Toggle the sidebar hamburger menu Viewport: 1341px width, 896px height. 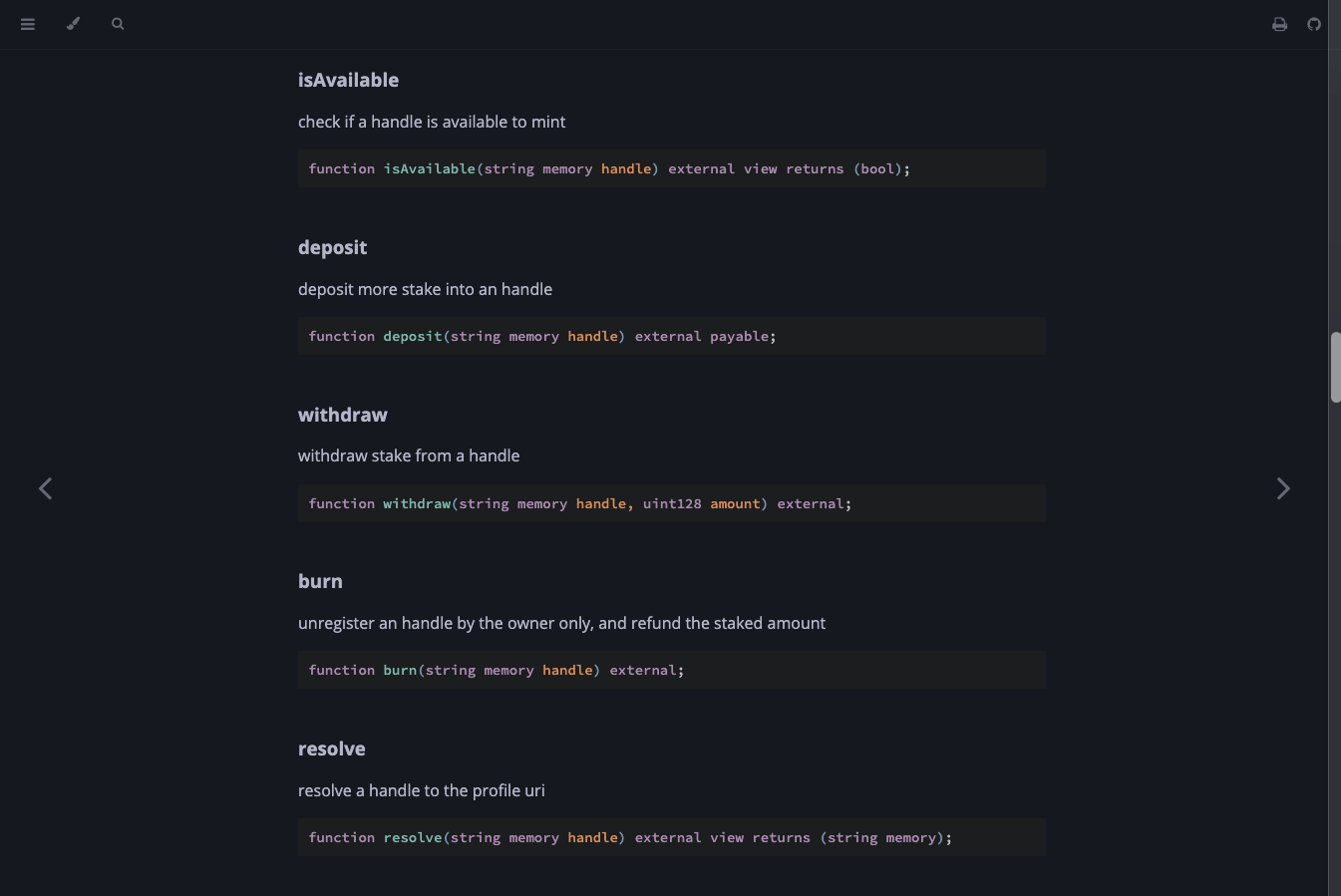[28, 24]
